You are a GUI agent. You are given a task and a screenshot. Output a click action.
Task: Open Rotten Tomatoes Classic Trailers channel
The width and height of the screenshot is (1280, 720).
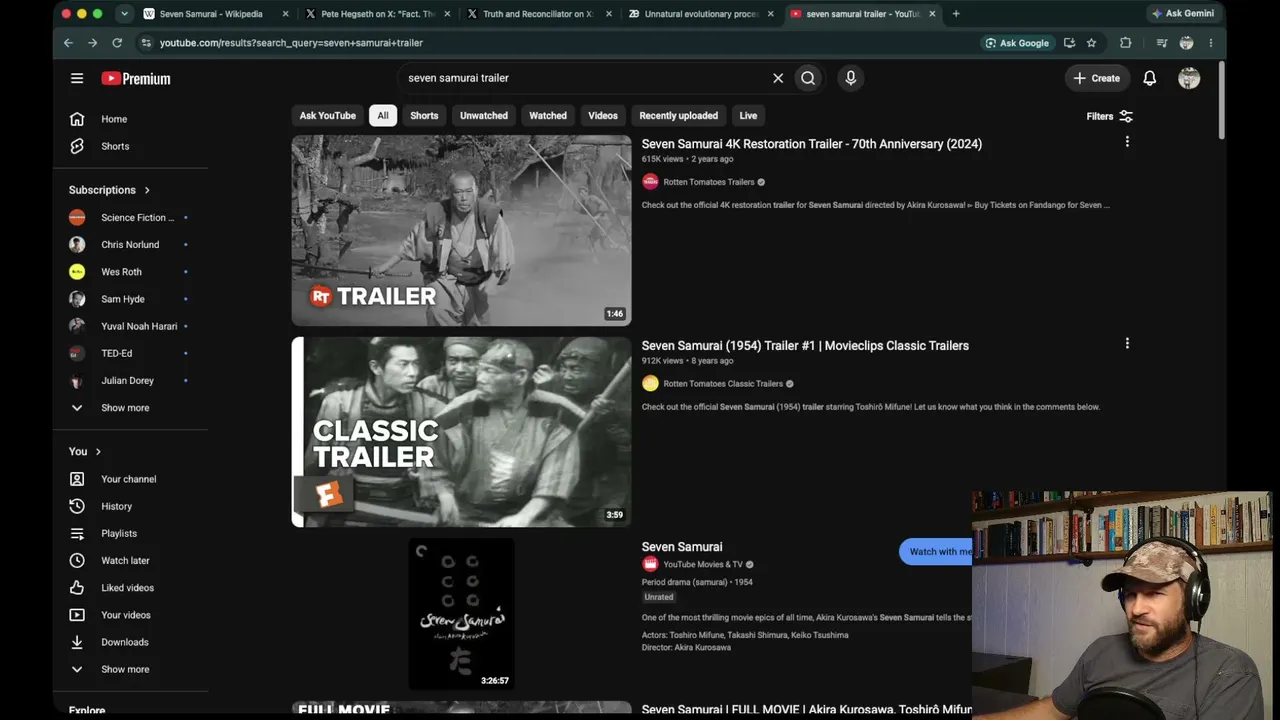pos(723,384)
